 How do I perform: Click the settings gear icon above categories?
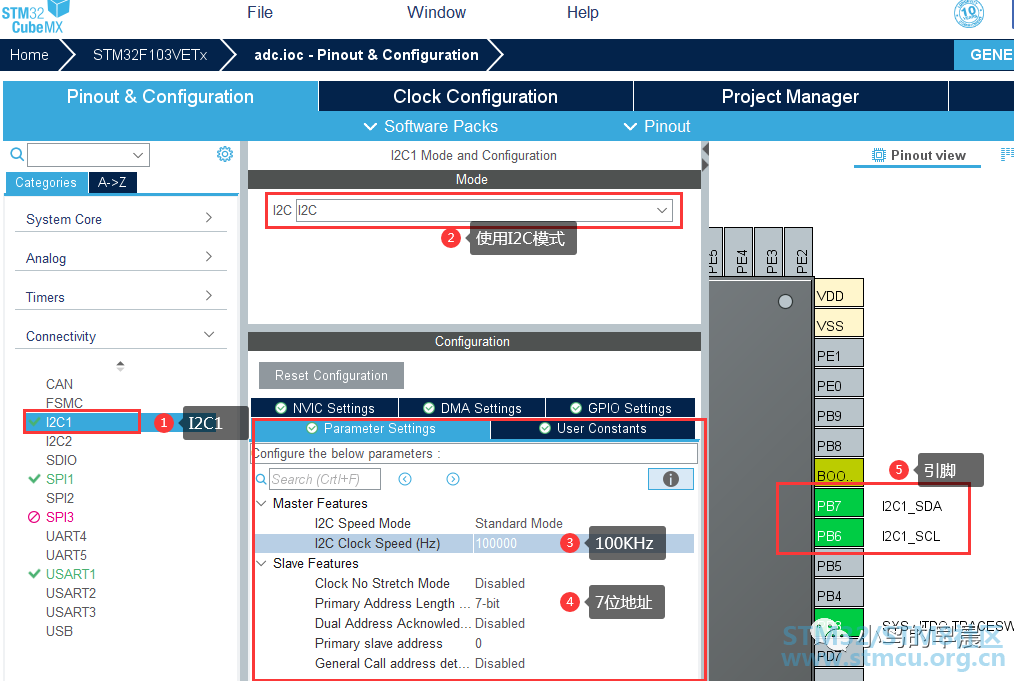[x=224, y=154]
